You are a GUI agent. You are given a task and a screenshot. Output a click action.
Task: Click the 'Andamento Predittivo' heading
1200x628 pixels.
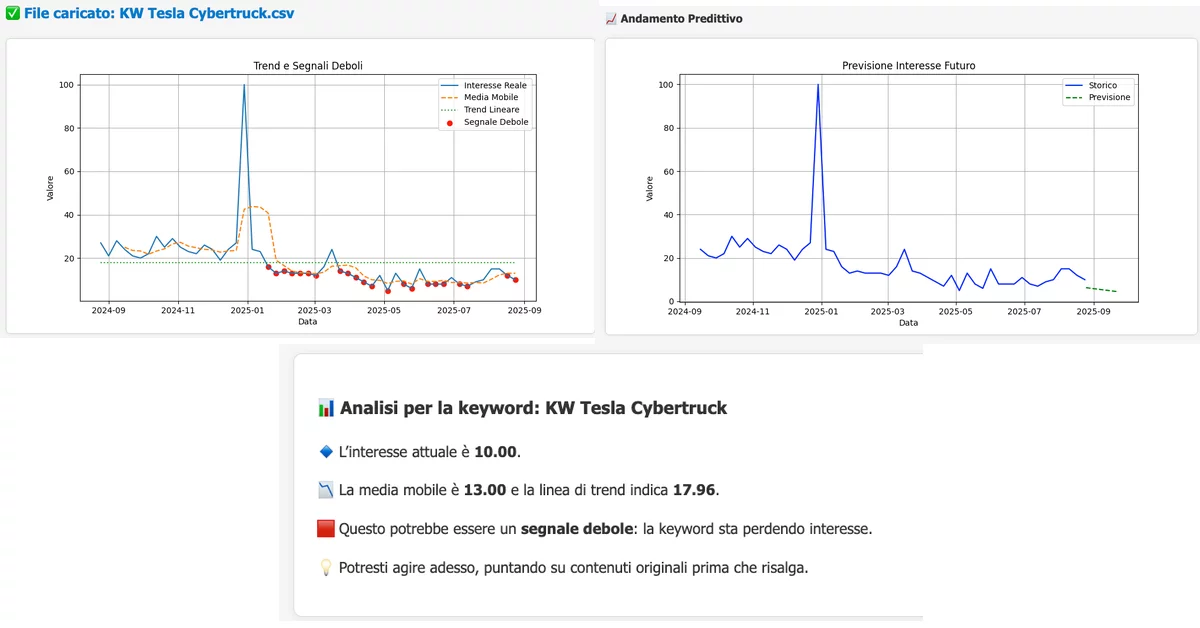pos(681,19)
